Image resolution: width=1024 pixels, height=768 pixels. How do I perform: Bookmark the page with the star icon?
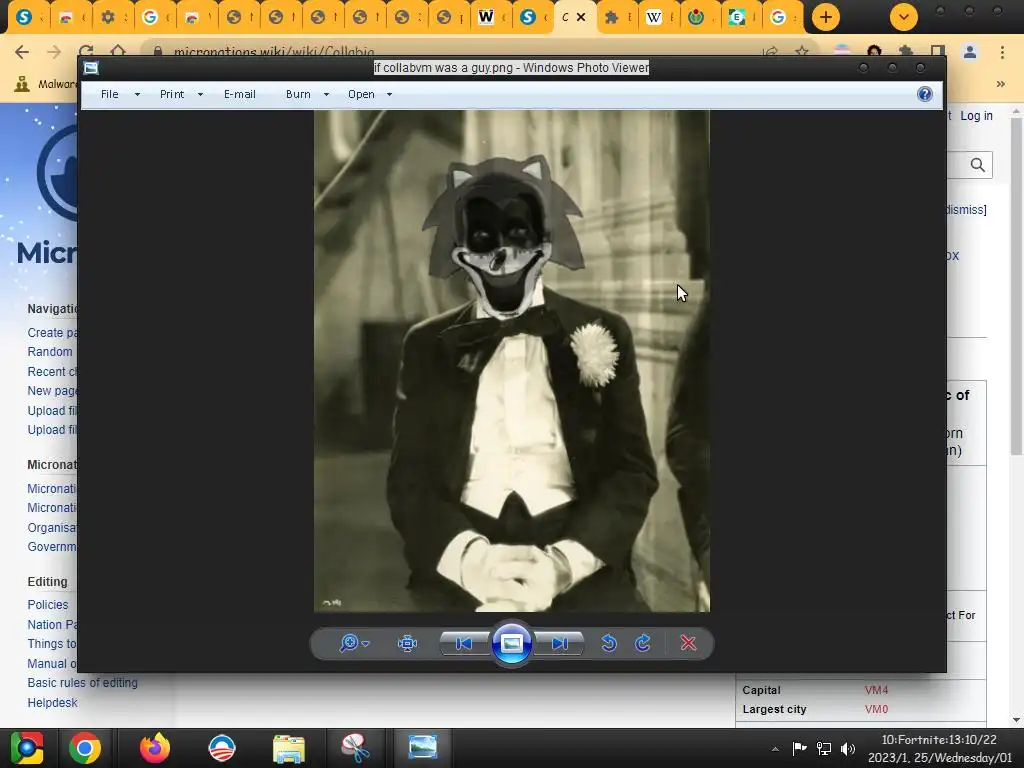pyautogui.click(x=802, y=52)
